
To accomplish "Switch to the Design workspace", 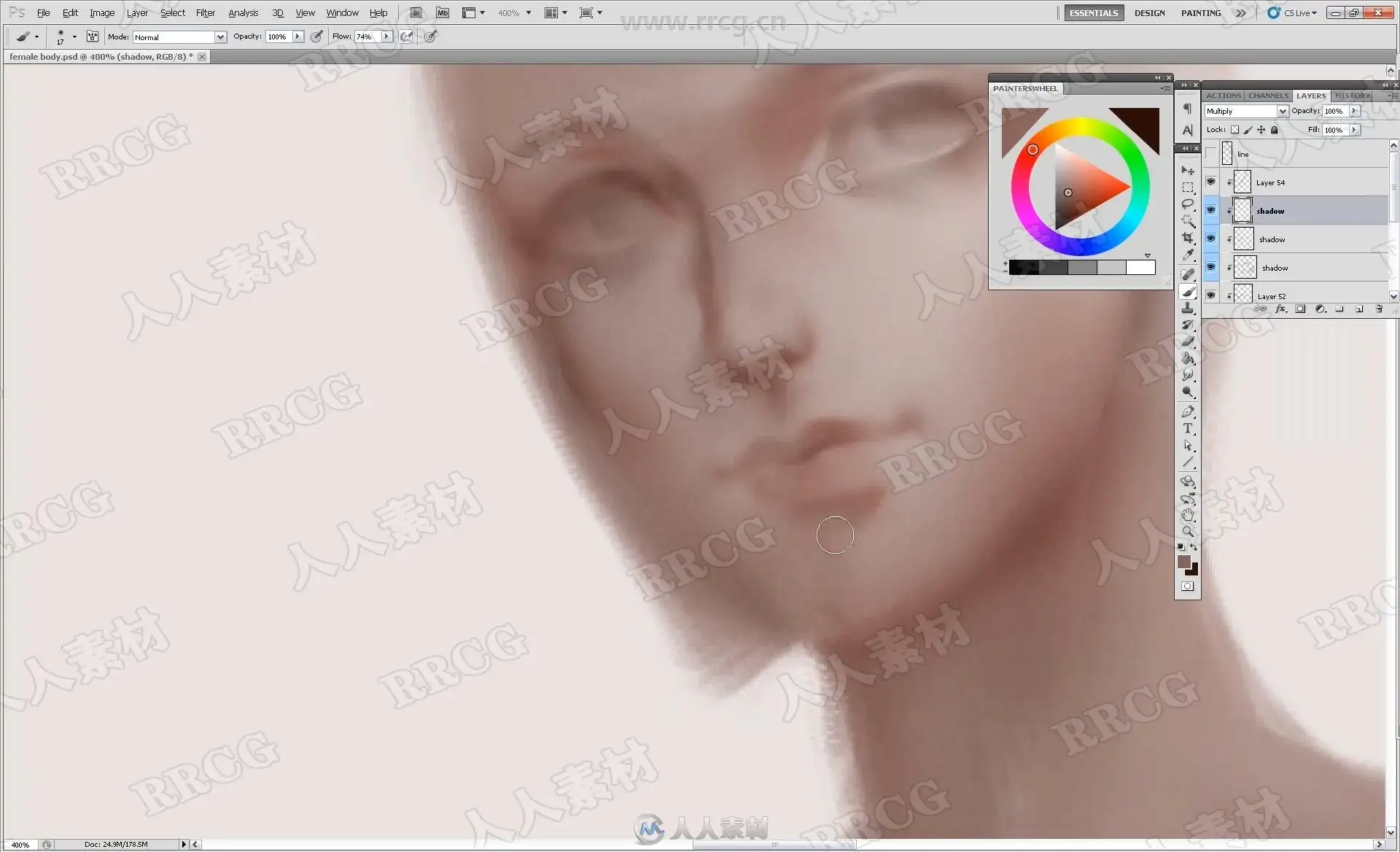I will 1149,12.
